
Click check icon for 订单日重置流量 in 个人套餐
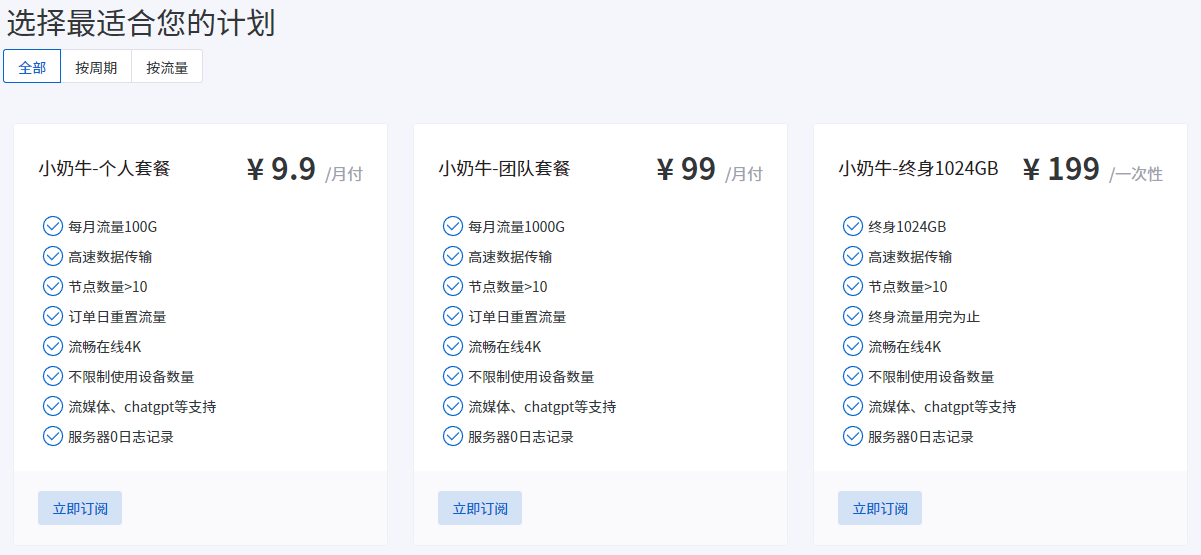pyautogui.click(x=53, y=316)
